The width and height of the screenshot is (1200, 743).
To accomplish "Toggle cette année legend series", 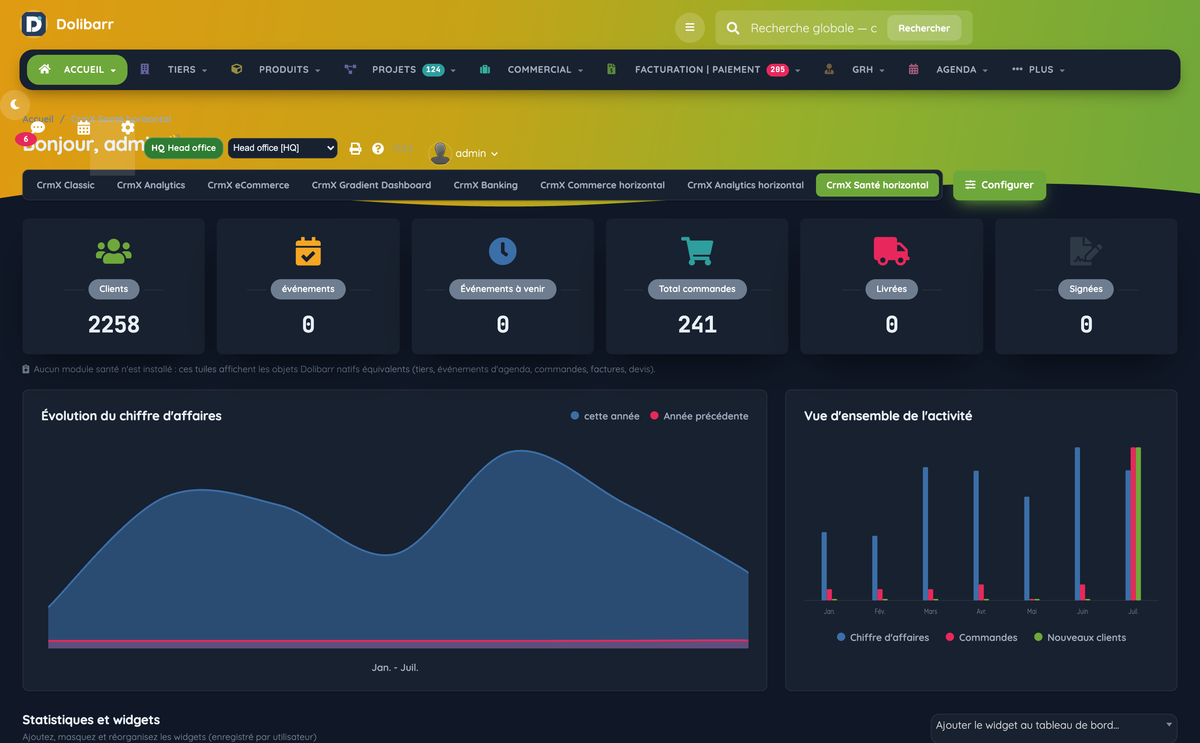I will click(x=605, y=416).
